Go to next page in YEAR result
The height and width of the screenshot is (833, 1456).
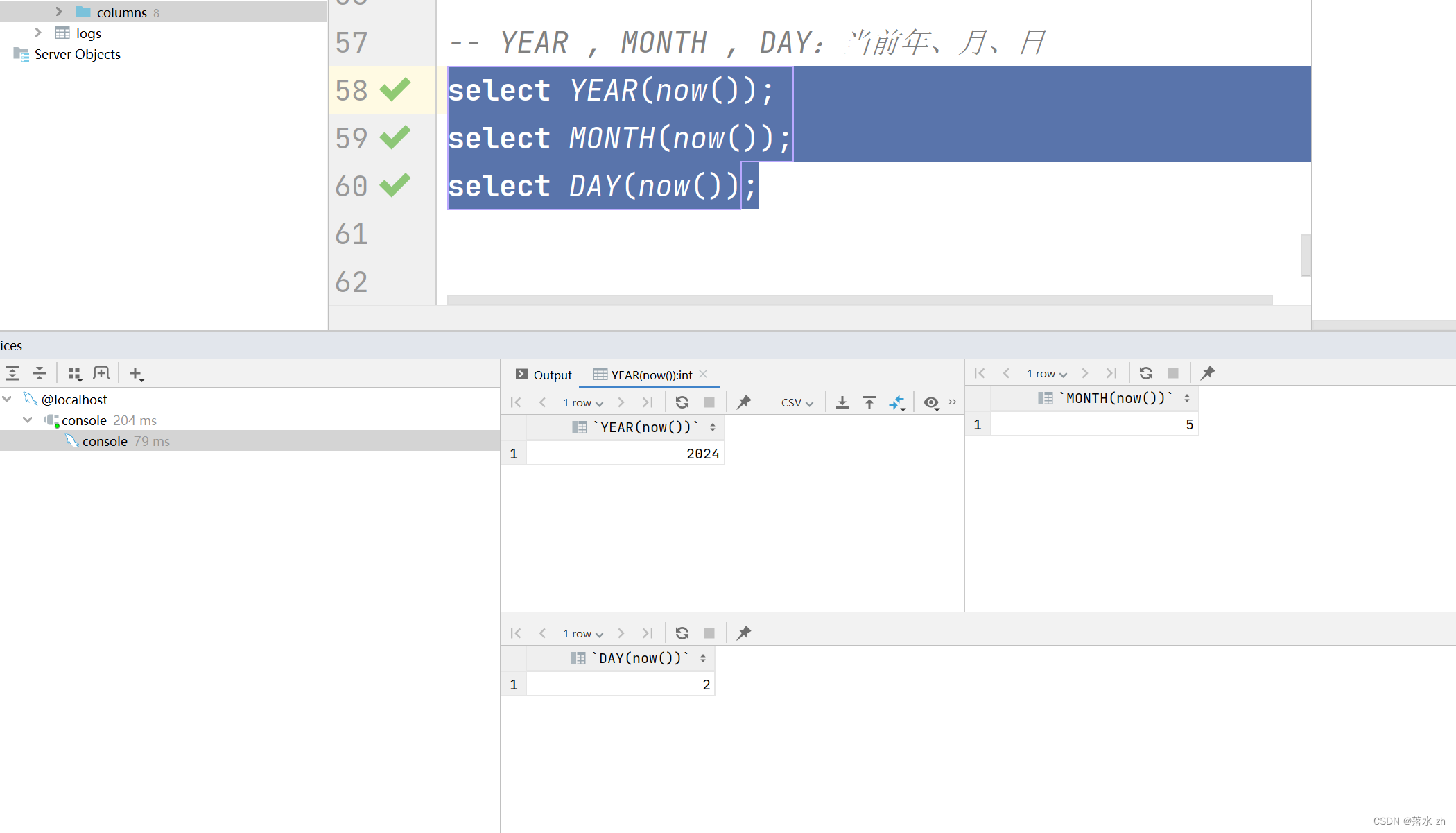click(x=621, y=402)
